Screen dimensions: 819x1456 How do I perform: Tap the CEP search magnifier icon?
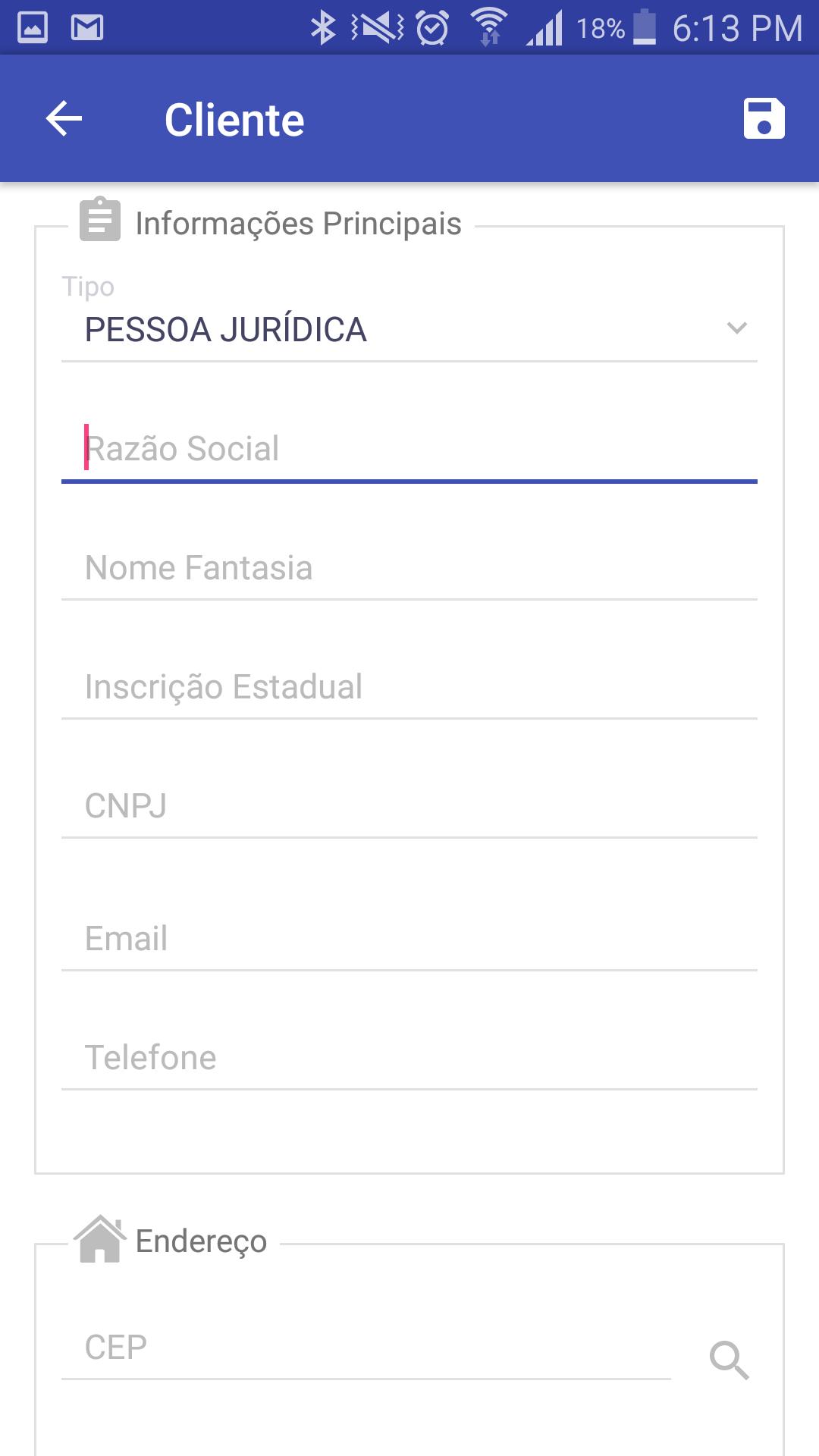point(729,1360)
